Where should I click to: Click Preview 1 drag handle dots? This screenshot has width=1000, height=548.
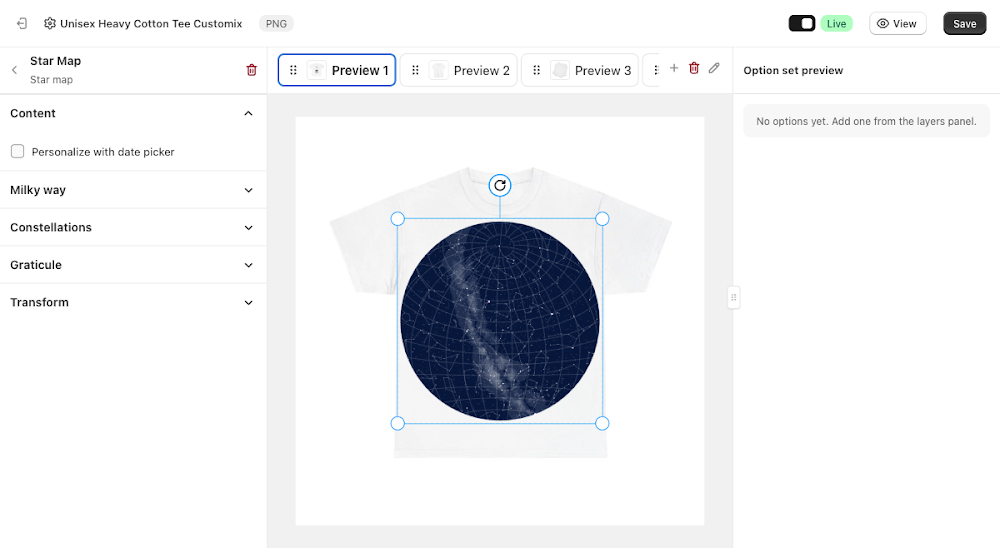point(293,70)
